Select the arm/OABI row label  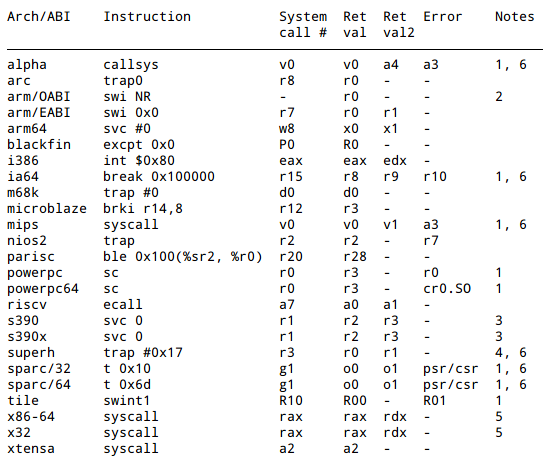click(x=39, y=97)
